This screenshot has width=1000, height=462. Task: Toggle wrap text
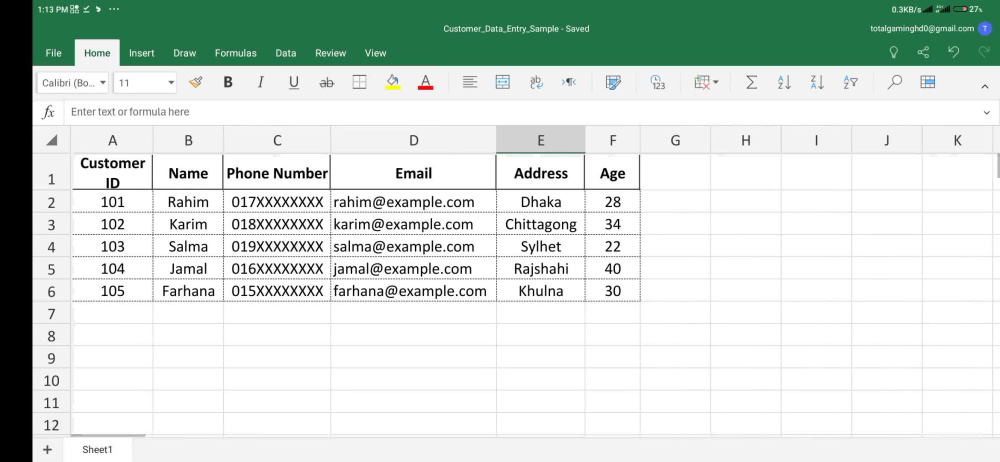point(536,82)
